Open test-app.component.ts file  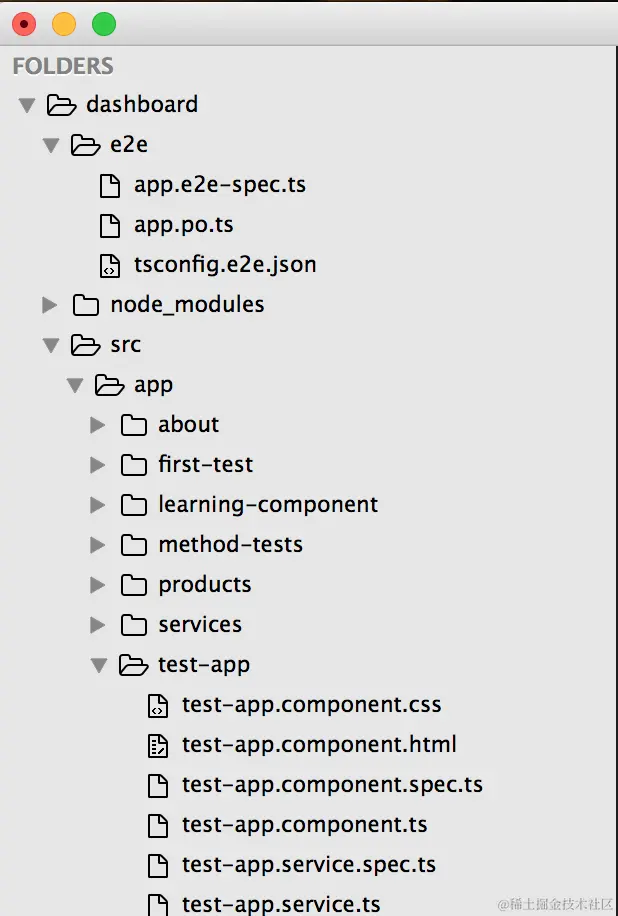304,825
